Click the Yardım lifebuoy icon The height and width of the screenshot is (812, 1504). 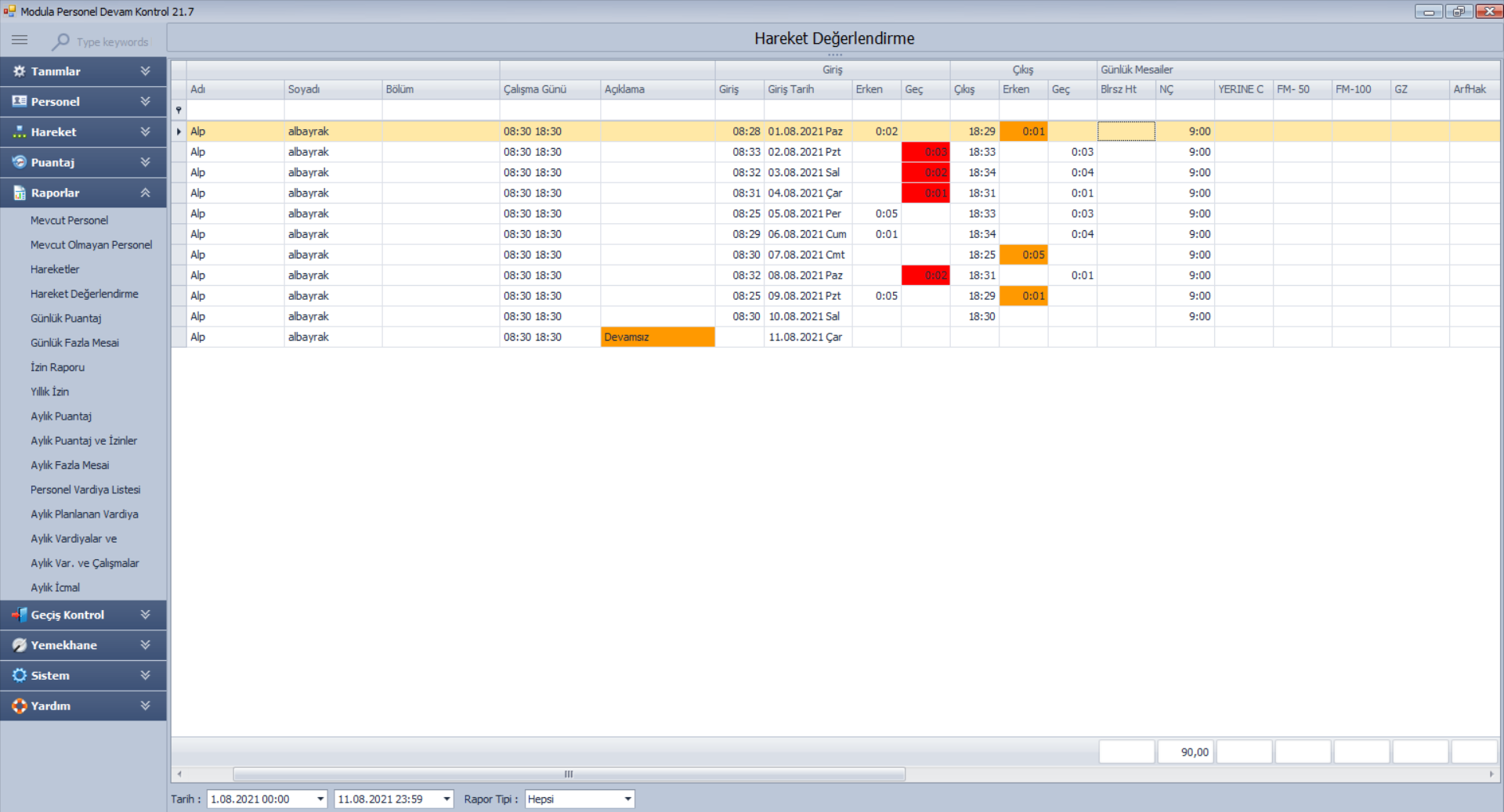click(x=19, y=706)
